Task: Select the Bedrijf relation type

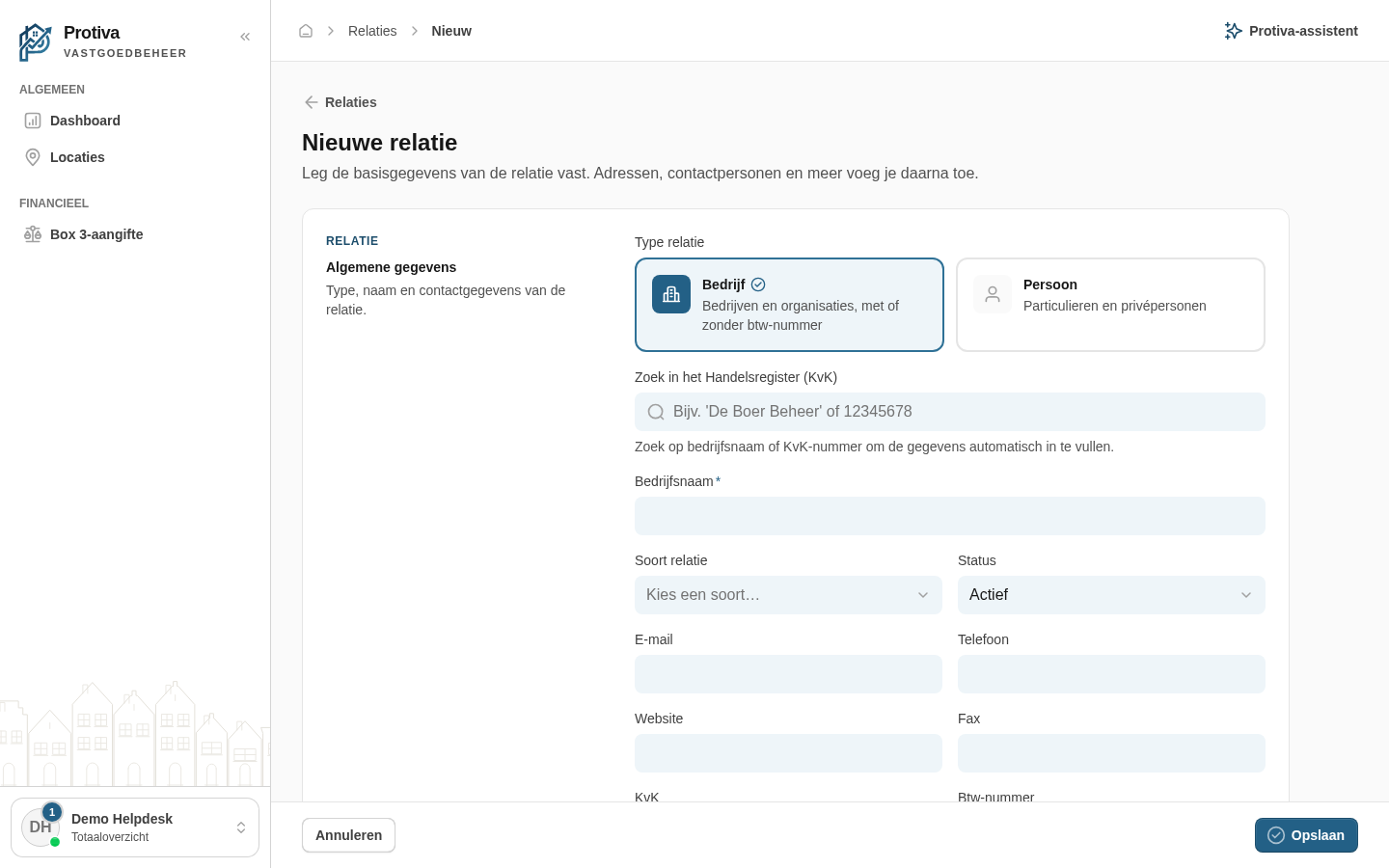Action: [x=789, y=305]
